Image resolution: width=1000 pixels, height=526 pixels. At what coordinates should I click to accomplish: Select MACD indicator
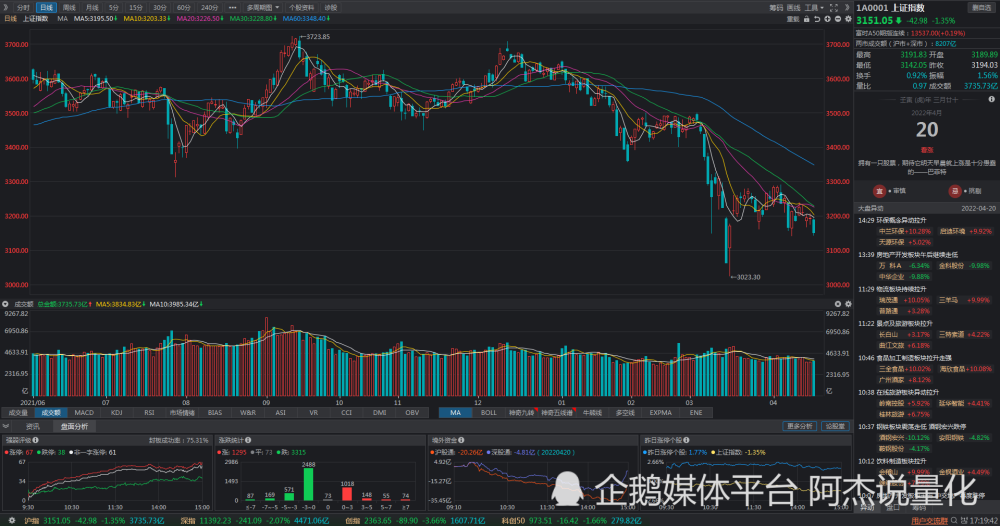(84, 413)
